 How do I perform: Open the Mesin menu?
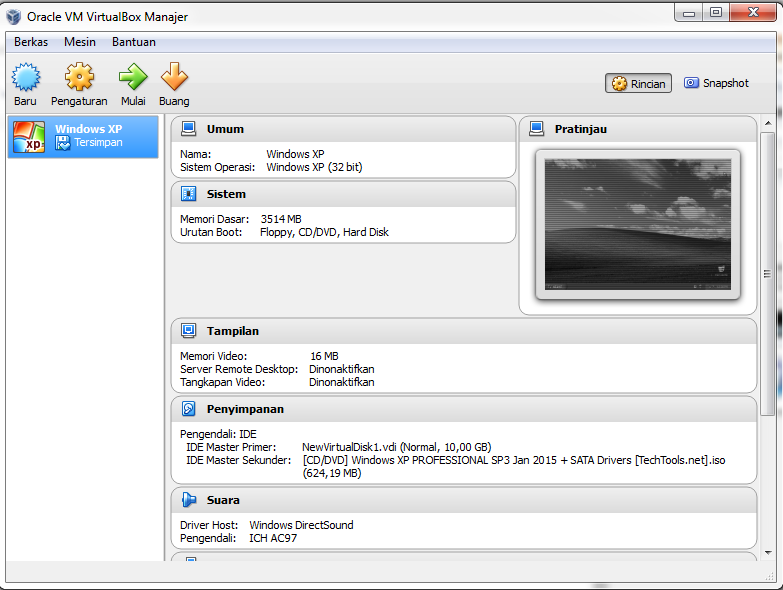80,42
